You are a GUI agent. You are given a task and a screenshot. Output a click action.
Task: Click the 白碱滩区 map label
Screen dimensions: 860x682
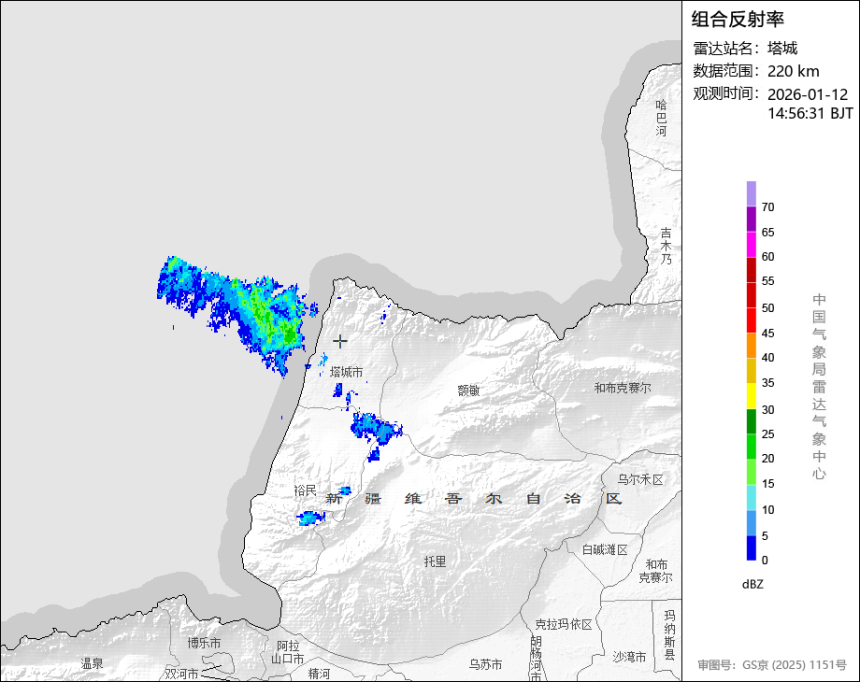[605, 549]
